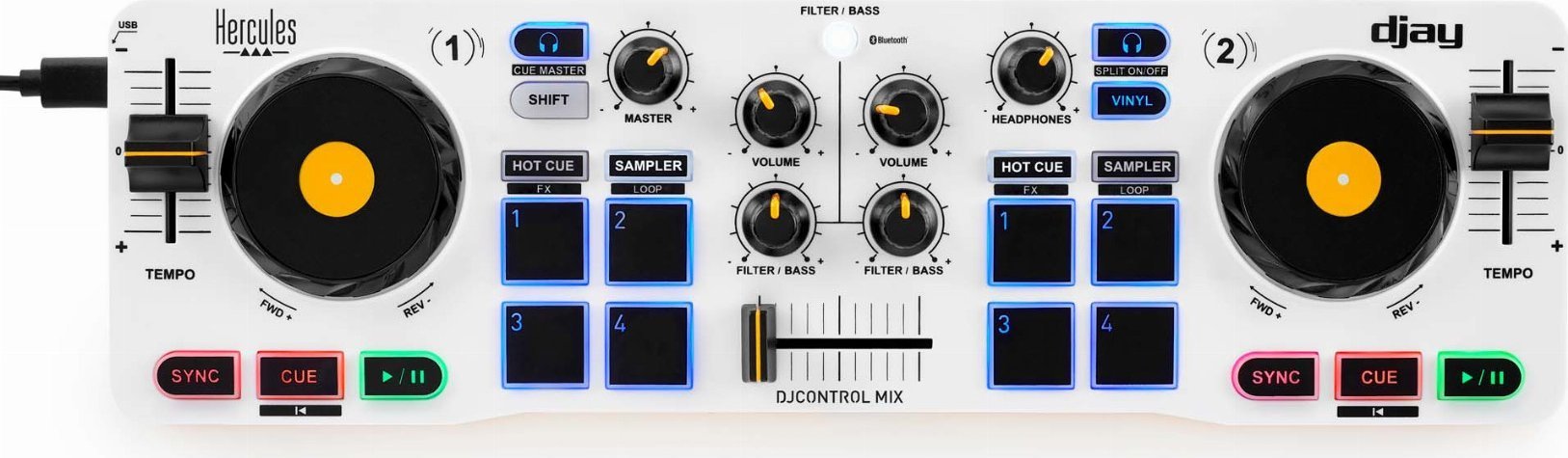This screenshot has height=458, width=1568.
Task: Tap deck 2 pad 3
Action: (1032, 346)
